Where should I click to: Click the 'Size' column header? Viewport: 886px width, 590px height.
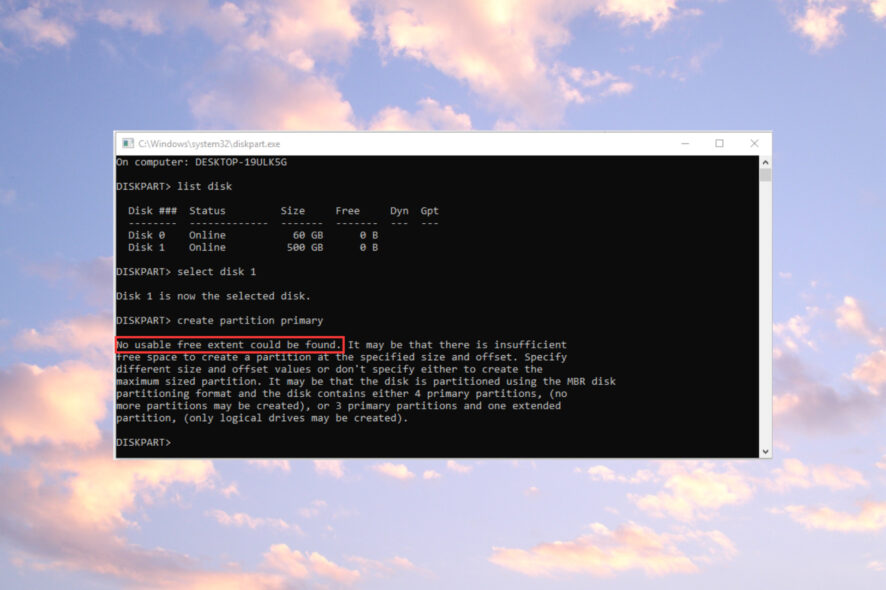(x=293, y=211)
